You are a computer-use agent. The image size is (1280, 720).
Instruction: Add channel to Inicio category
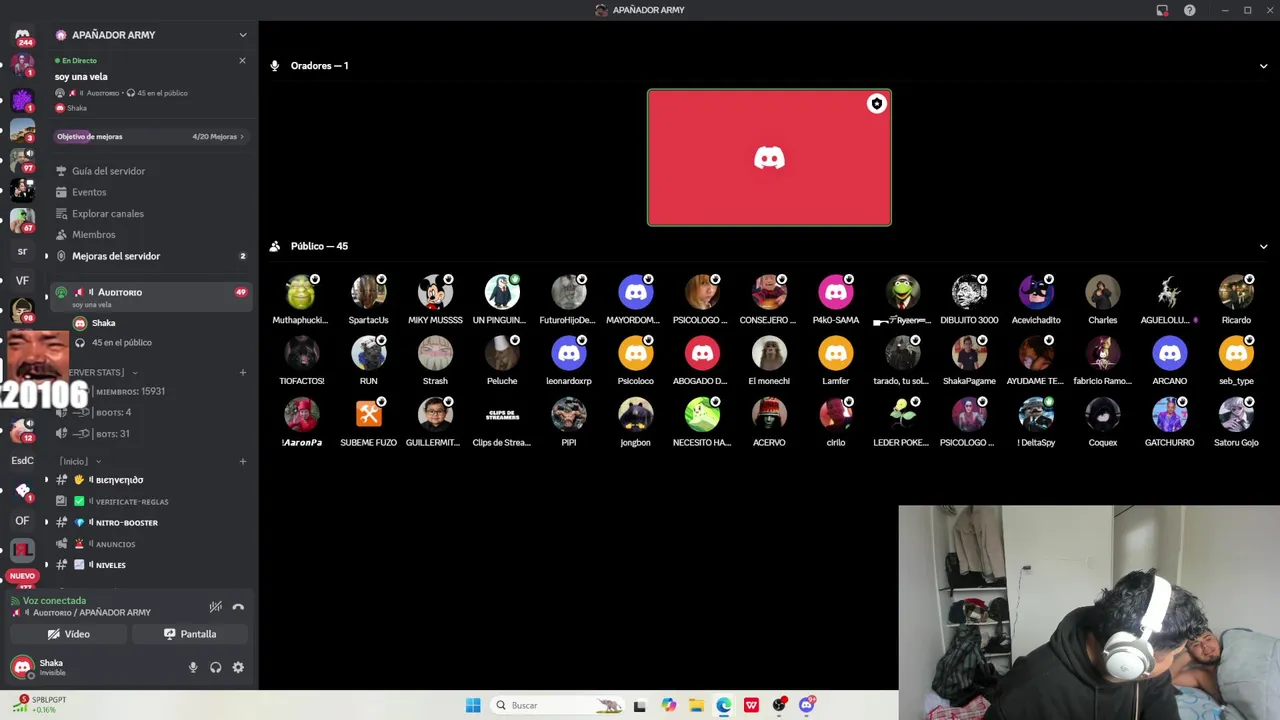(x=242, y=461)
